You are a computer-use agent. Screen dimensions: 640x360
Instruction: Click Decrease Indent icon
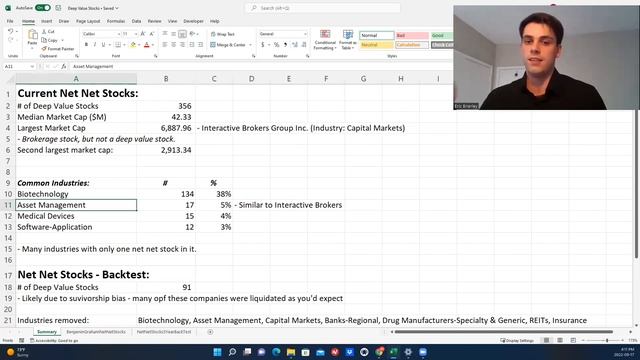(192, 44)
